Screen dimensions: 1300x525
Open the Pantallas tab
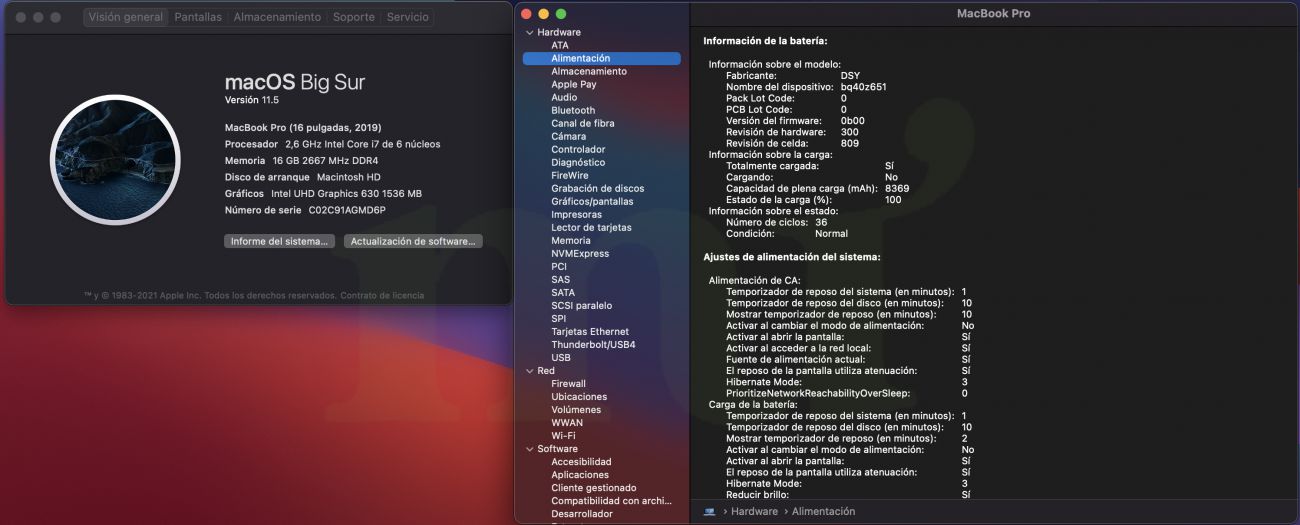point(198,17)
